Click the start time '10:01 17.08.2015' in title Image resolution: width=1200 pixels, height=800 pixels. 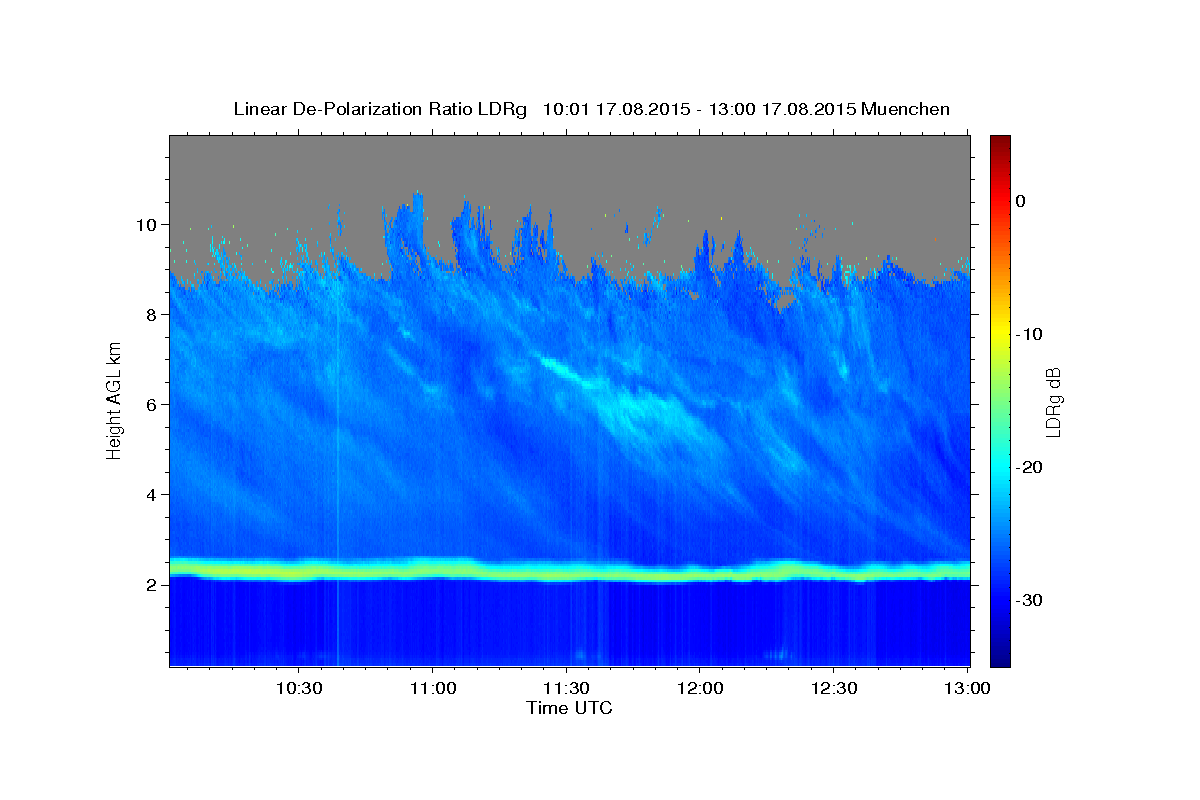click(x=616, y=109)
